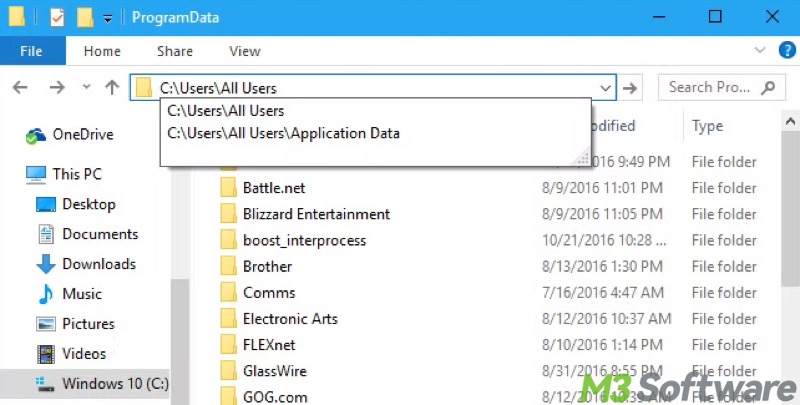Click the Videos filmstrip icon
The height and width of the screenshot is (405, 800).
(46, 355)
